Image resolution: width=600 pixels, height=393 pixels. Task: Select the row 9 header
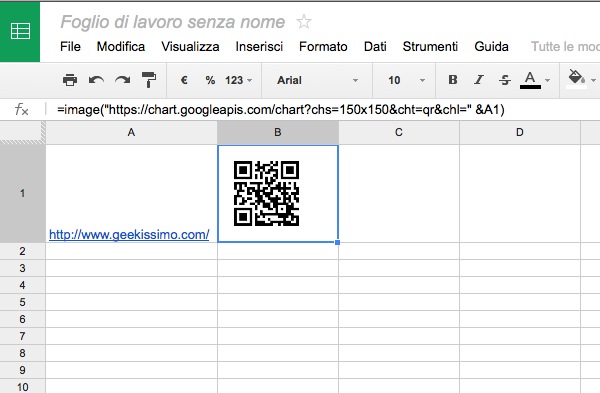23,370
